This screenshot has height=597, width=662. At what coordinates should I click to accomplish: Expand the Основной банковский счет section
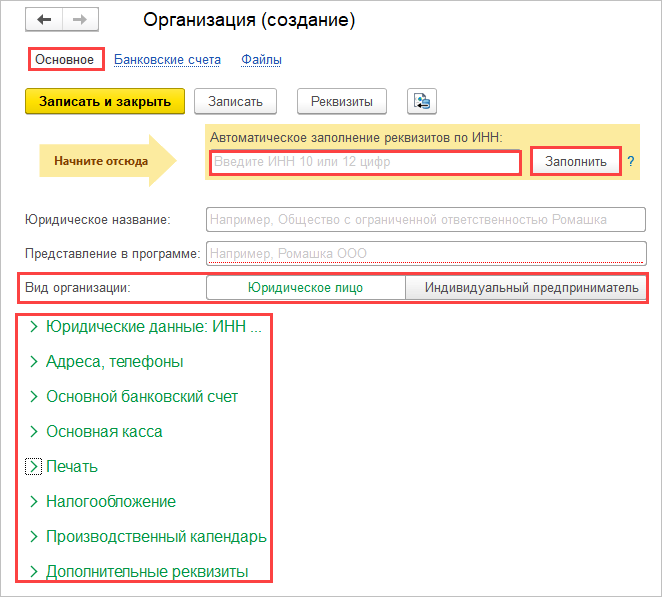[x=133, y=396]
